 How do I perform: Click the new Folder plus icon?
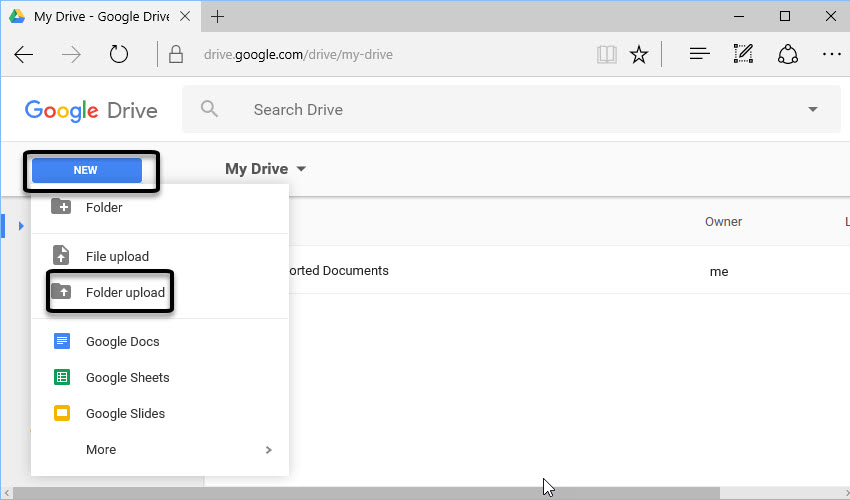(x=61, y=207)
